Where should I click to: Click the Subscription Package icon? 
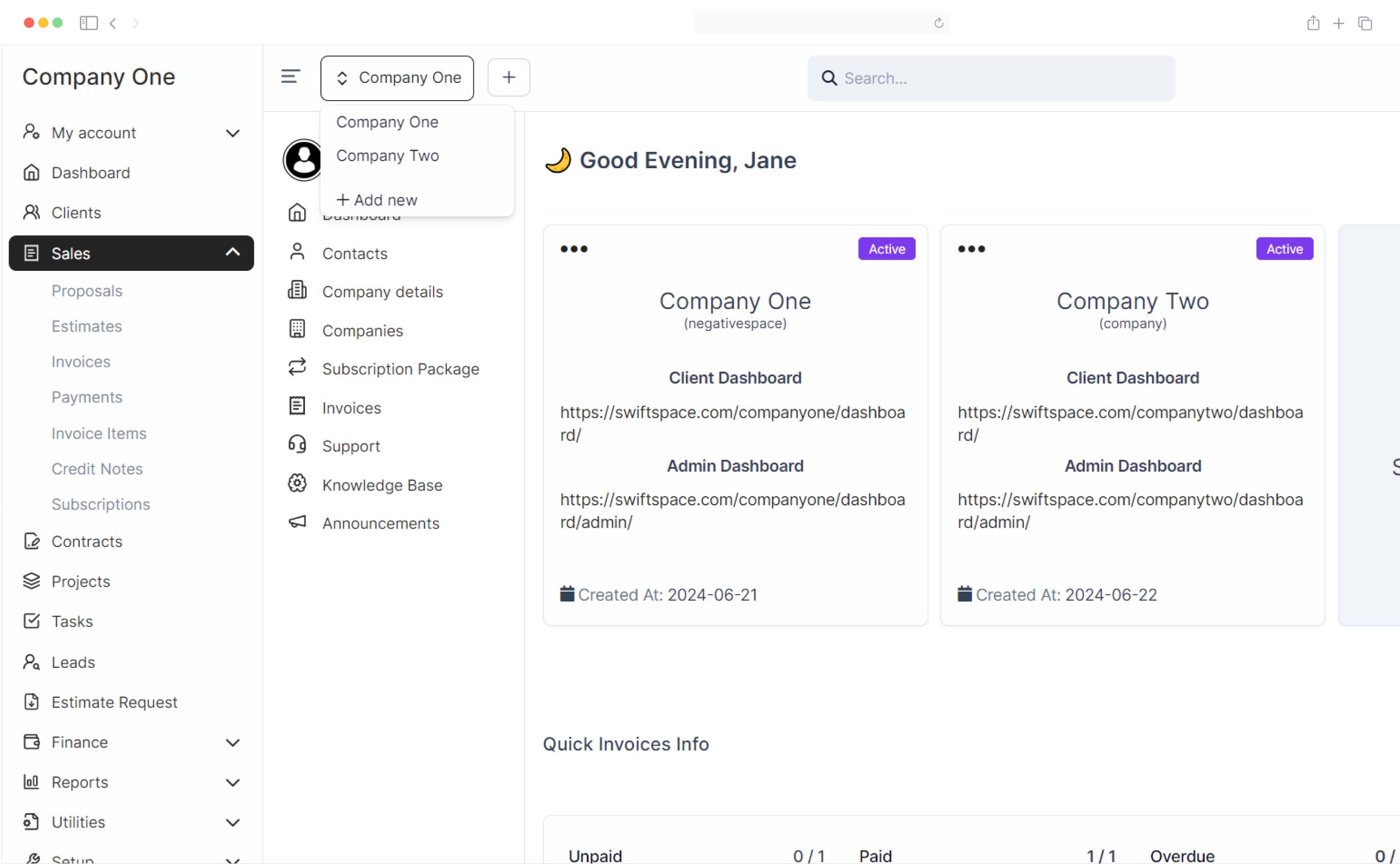296,367
